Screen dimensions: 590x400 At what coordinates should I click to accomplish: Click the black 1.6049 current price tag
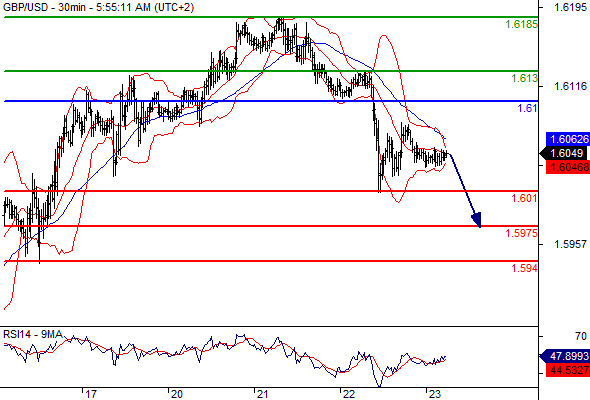(x=563, y=154)
